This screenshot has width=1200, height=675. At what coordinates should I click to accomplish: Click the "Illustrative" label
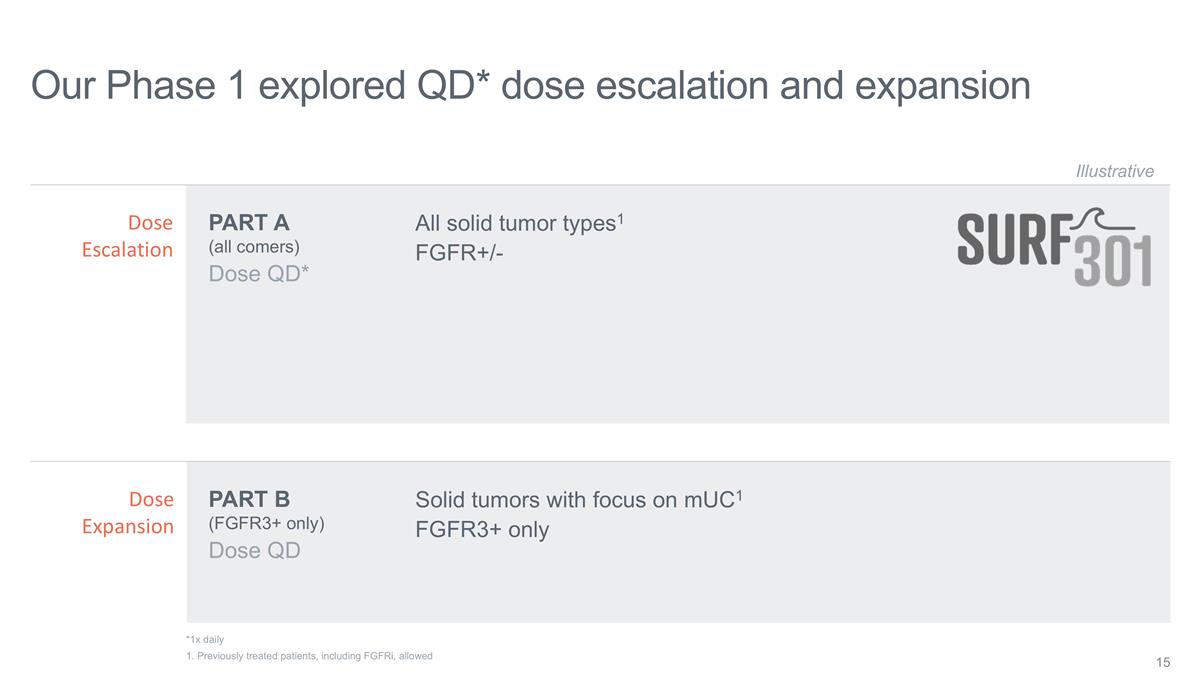click(1114, 171)
